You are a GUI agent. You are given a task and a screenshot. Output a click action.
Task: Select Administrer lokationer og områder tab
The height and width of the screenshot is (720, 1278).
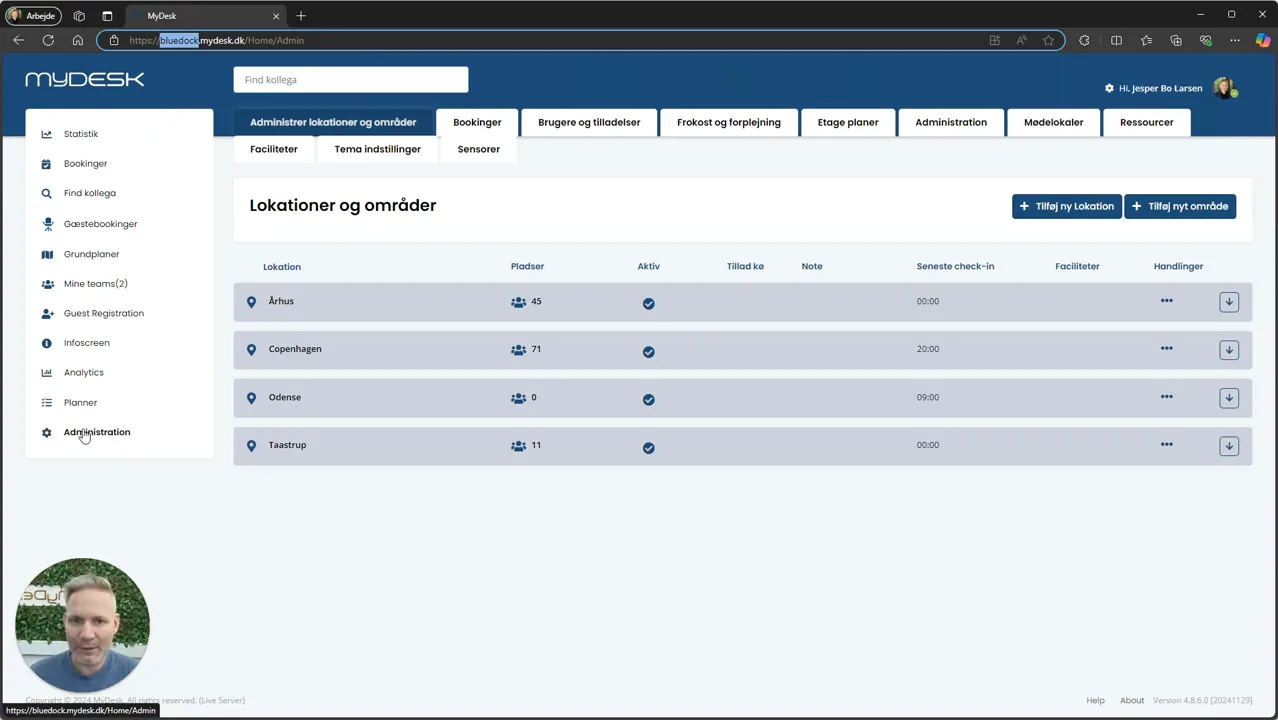333,122
